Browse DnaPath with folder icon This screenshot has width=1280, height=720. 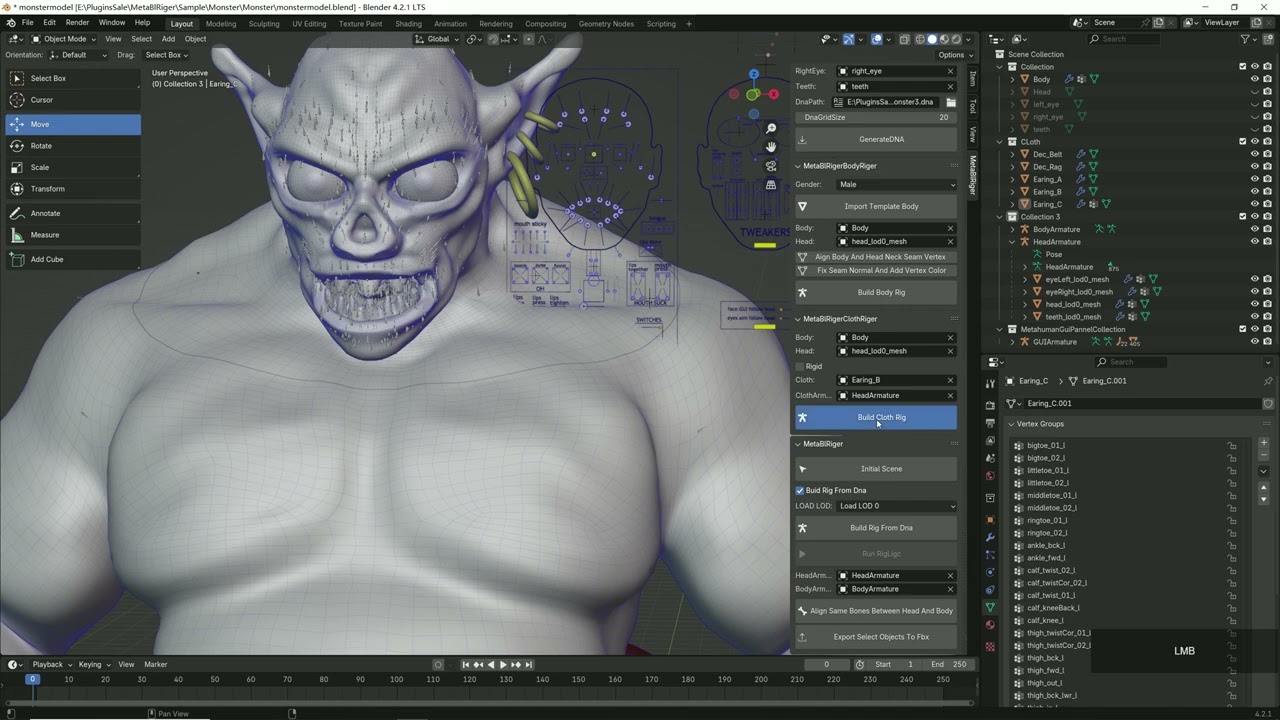[950, 102]
